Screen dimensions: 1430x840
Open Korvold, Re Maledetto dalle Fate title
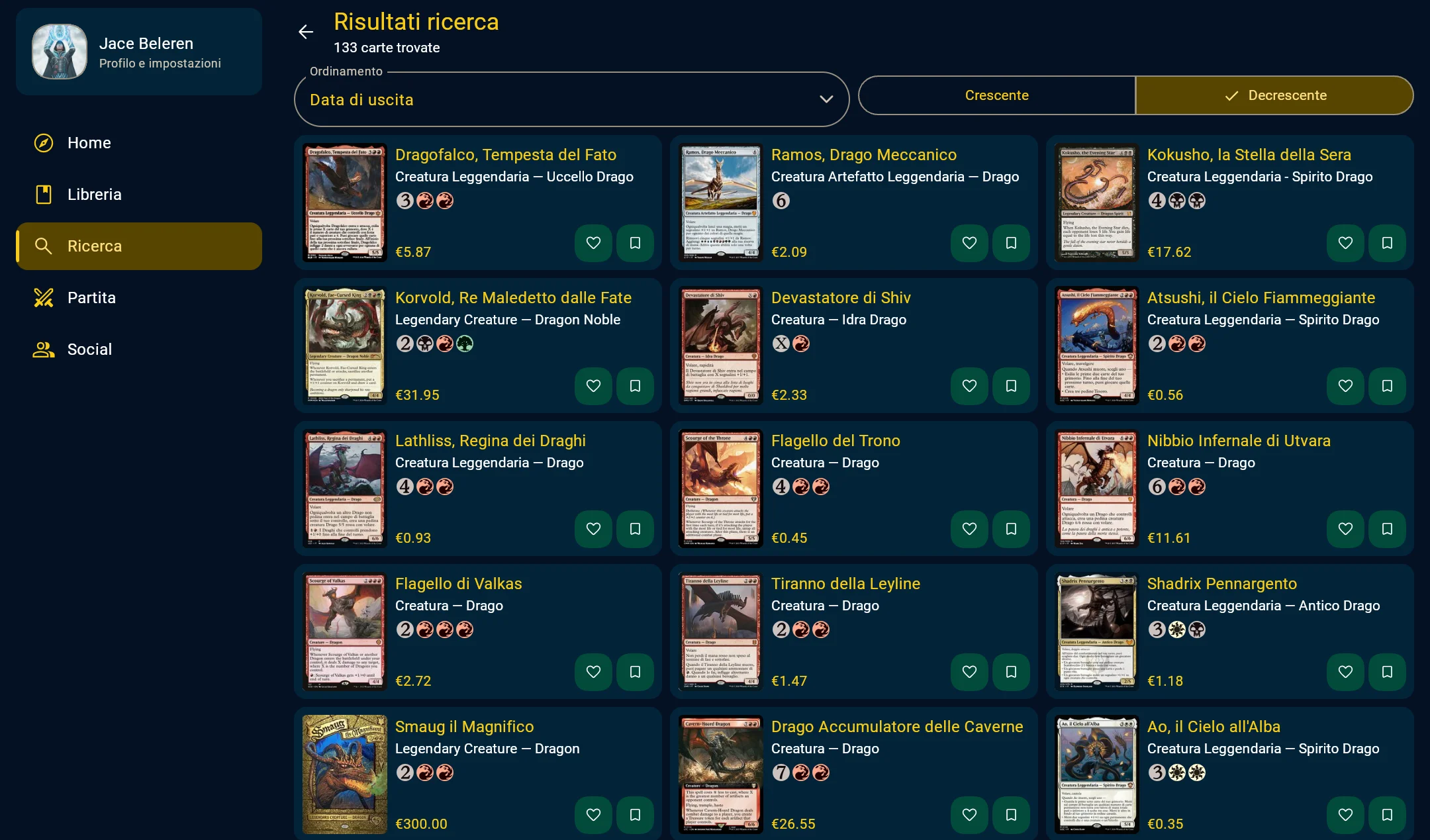(513, 298)
